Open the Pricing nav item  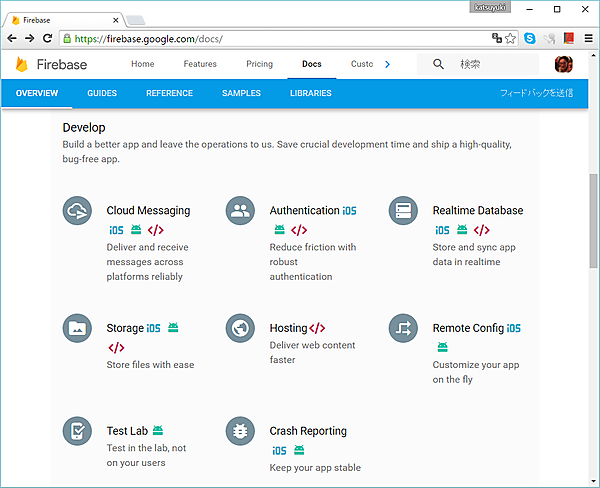click(x=259, y=64)
